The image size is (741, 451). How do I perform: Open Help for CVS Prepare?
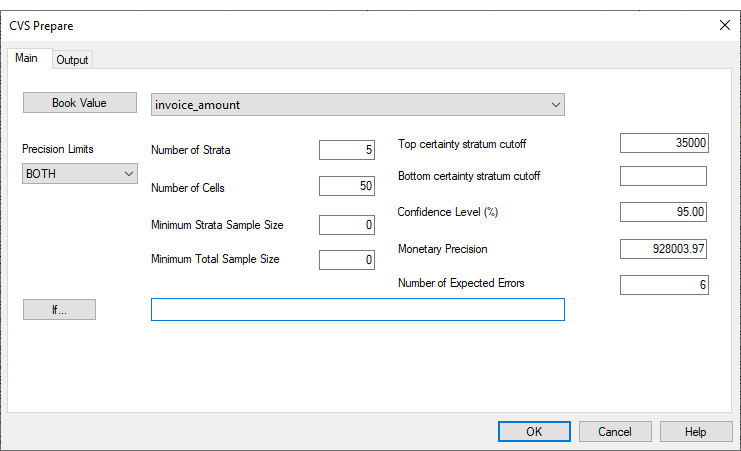tap(696, 432)
